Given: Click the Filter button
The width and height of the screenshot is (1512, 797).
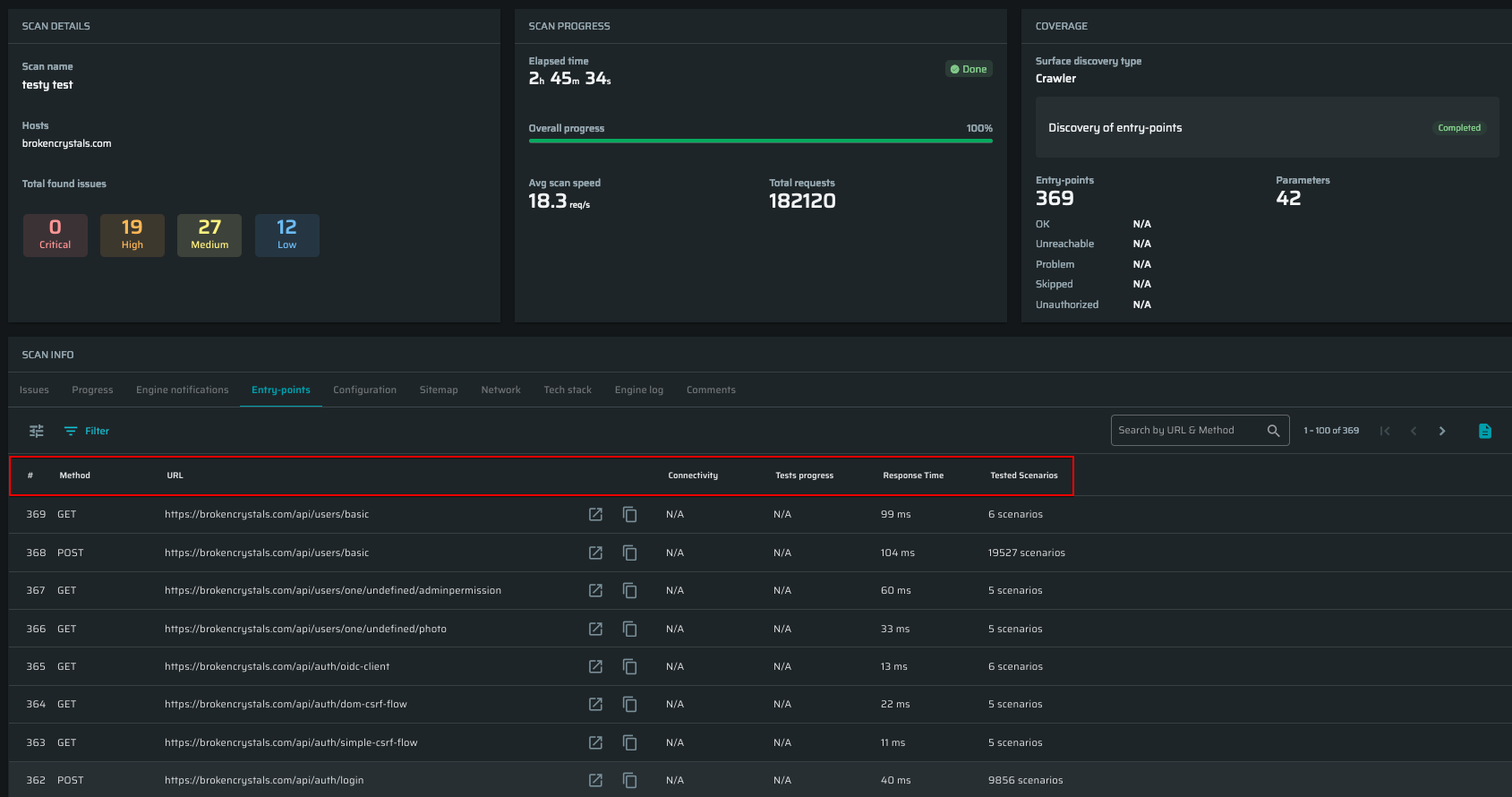Looking at the screenshot, I should click(87, 431).
